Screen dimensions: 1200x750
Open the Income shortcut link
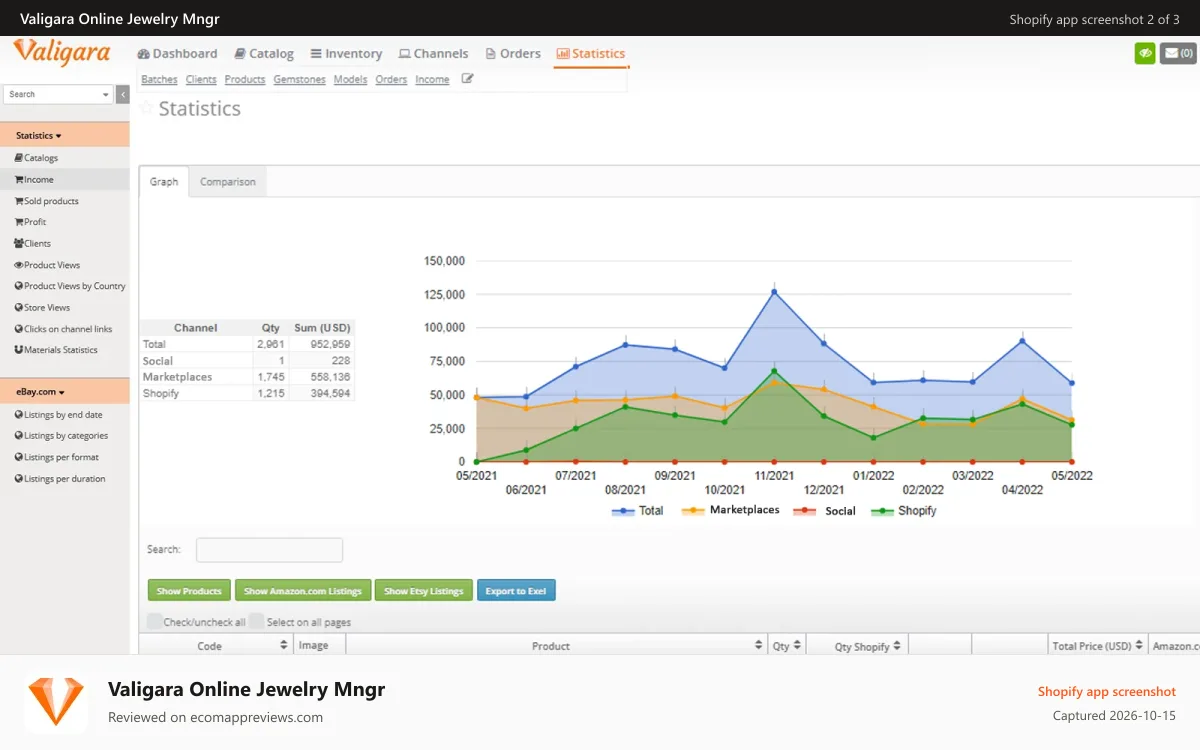(x=432, y=79)
